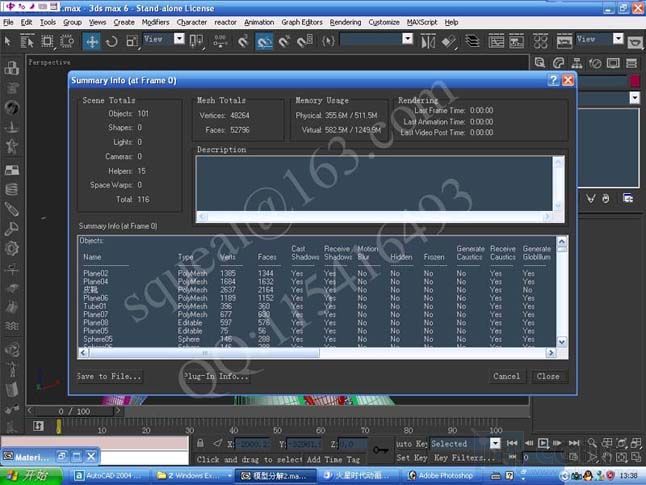Activate the Select and Move tool
The width and height of the screenshot is (646, 485).
click(91, 41)
